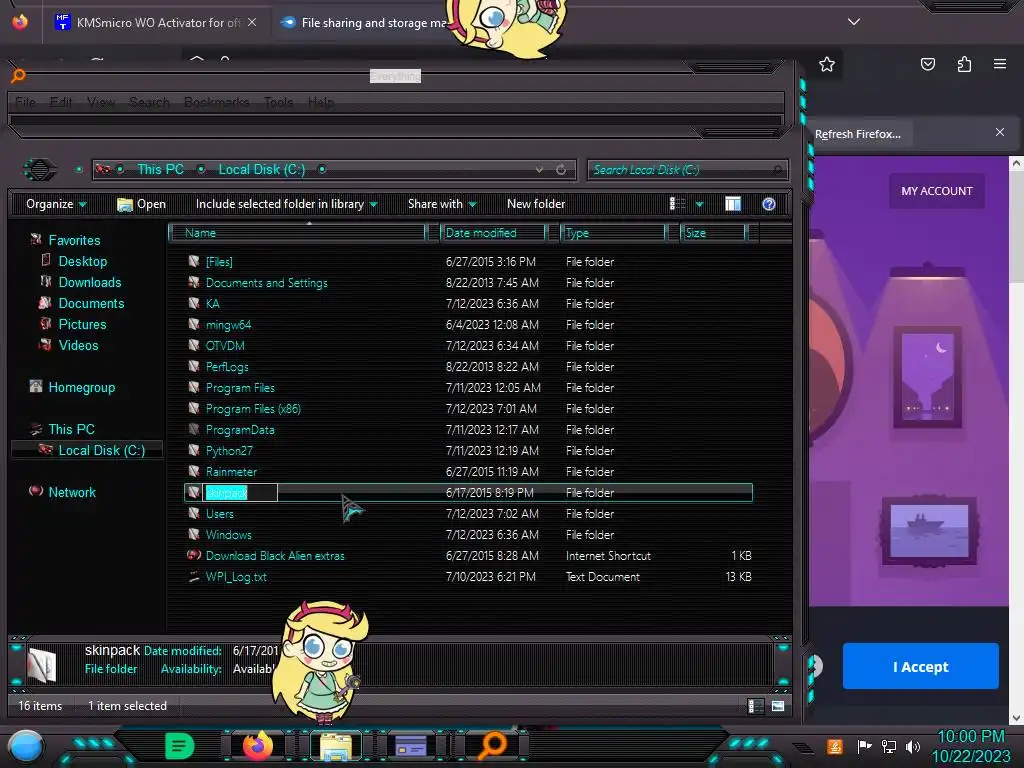Sort by Name column header
This screenshot has height=768, width=1024.
click(x=297, y=233)
